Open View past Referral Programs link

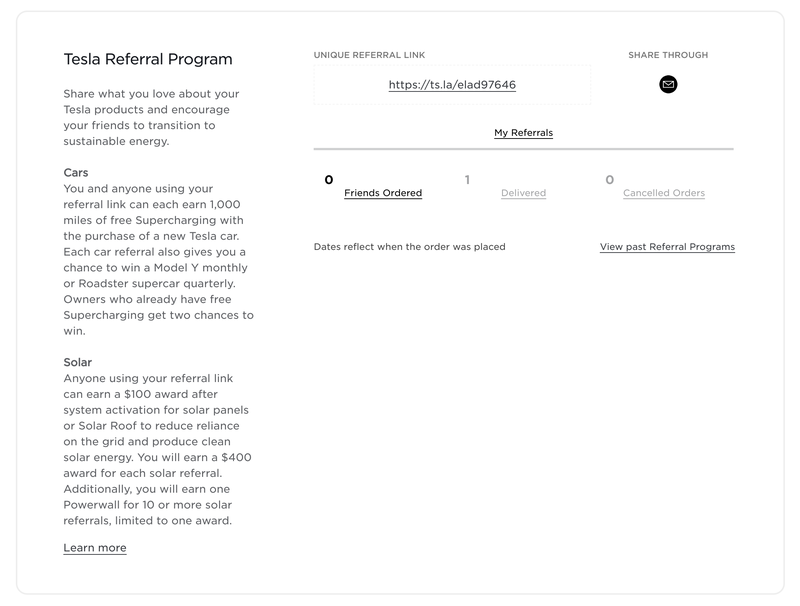point(667,247)
